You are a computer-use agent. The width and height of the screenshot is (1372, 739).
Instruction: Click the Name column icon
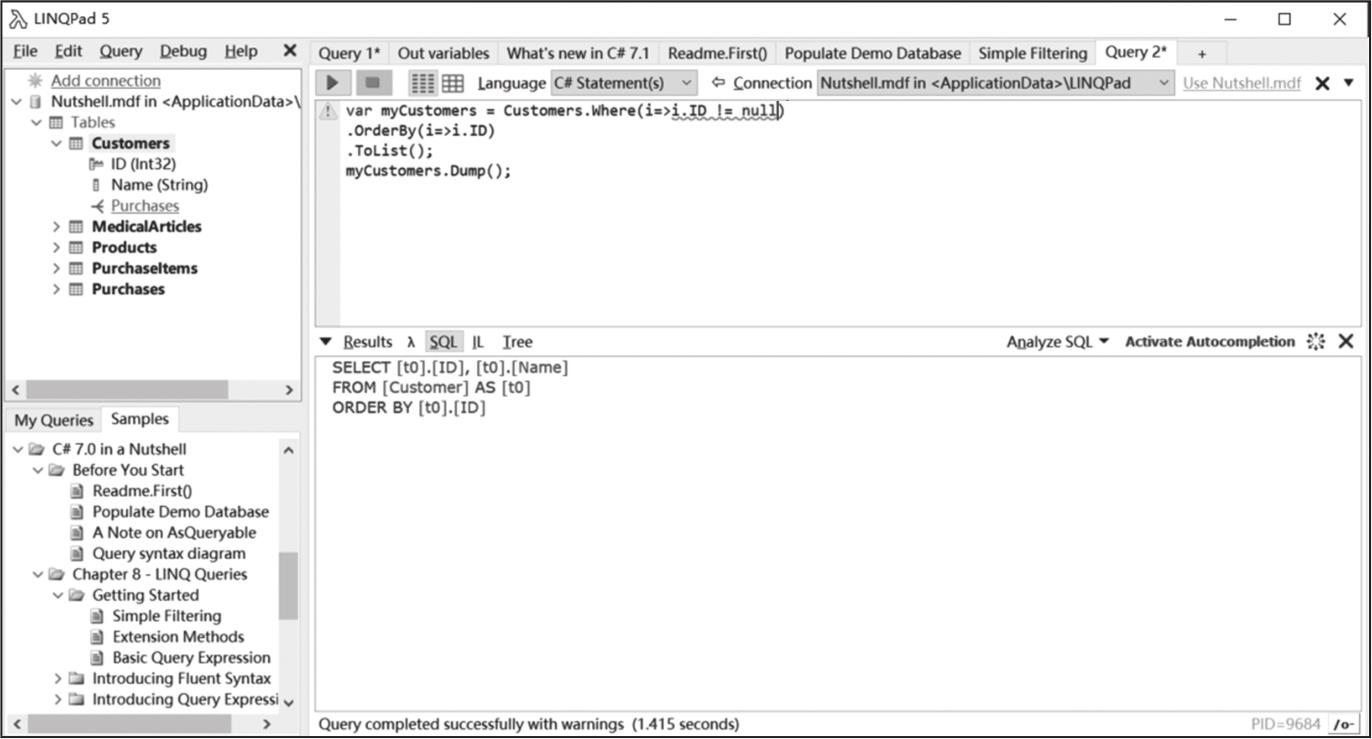click(96, 185)
